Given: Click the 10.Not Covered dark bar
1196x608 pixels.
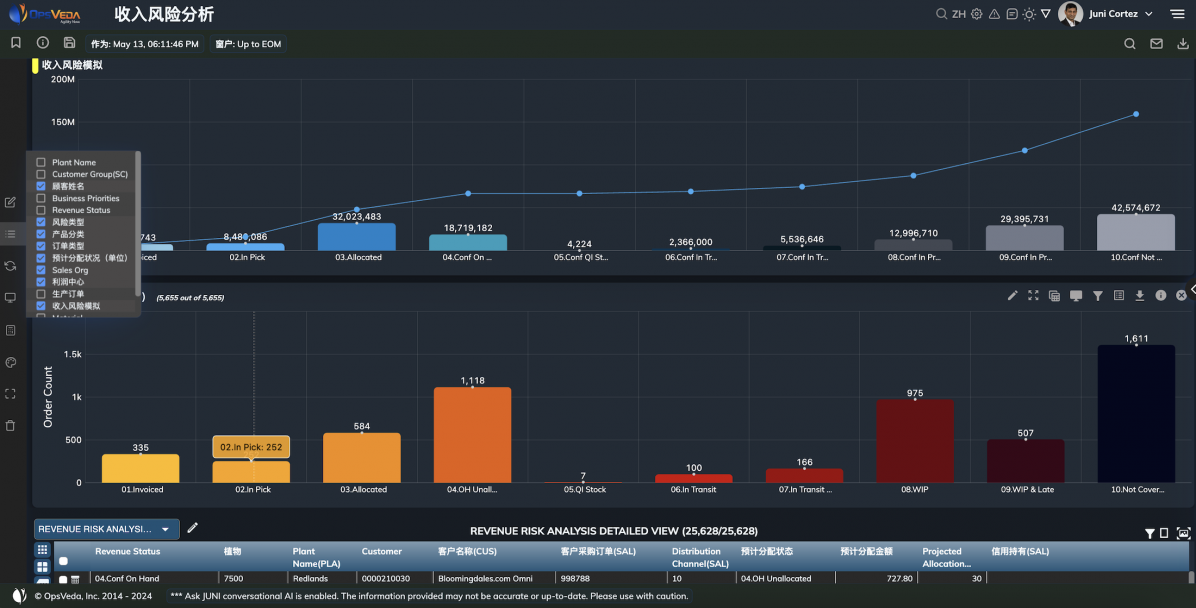Looking at the screenshot, I should pyautogui.click(x=1135, y=414).
